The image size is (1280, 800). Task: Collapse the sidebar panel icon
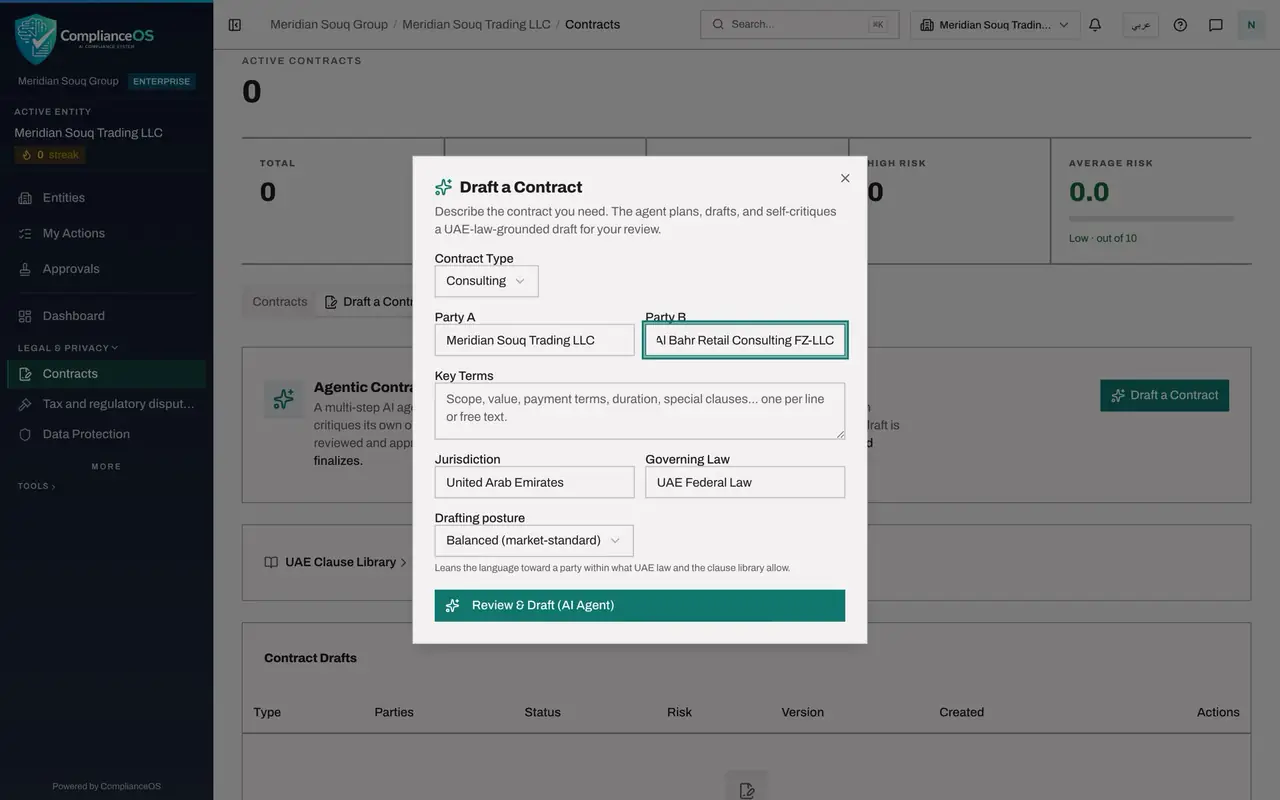[235, 25]
